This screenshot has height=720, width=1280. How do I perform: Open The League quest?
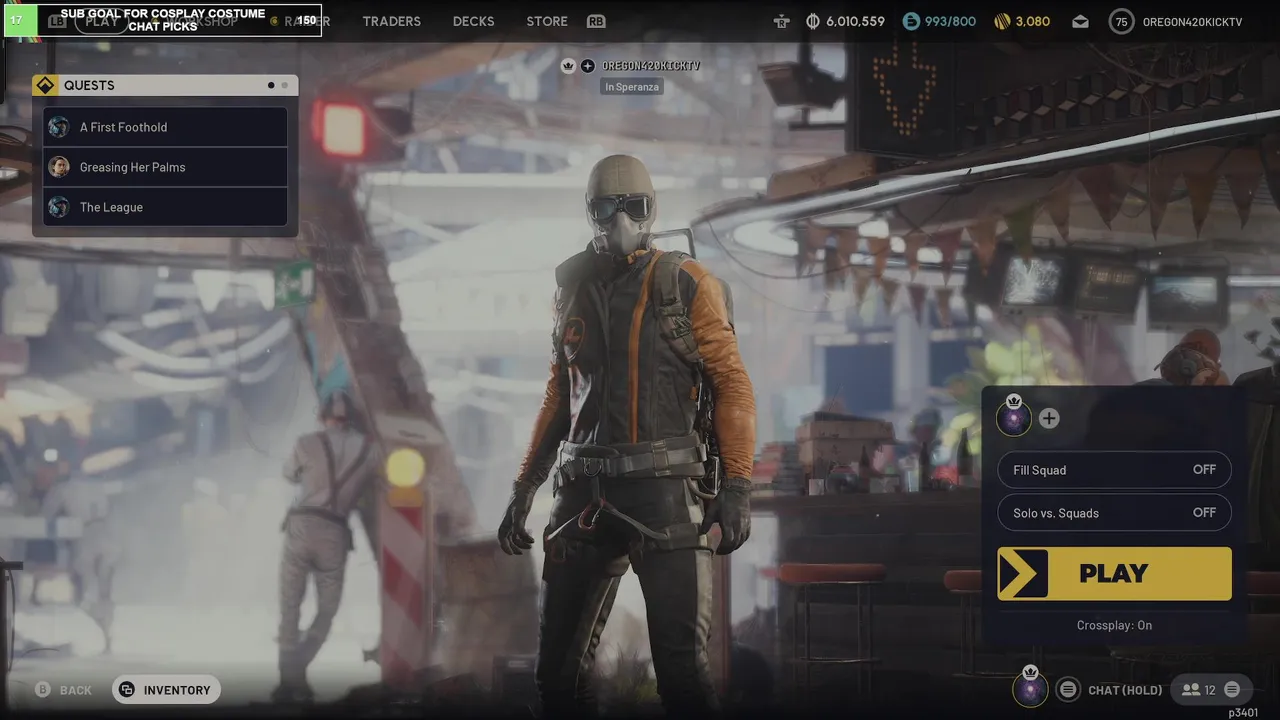pyautogui.click(x=165, y=207)
